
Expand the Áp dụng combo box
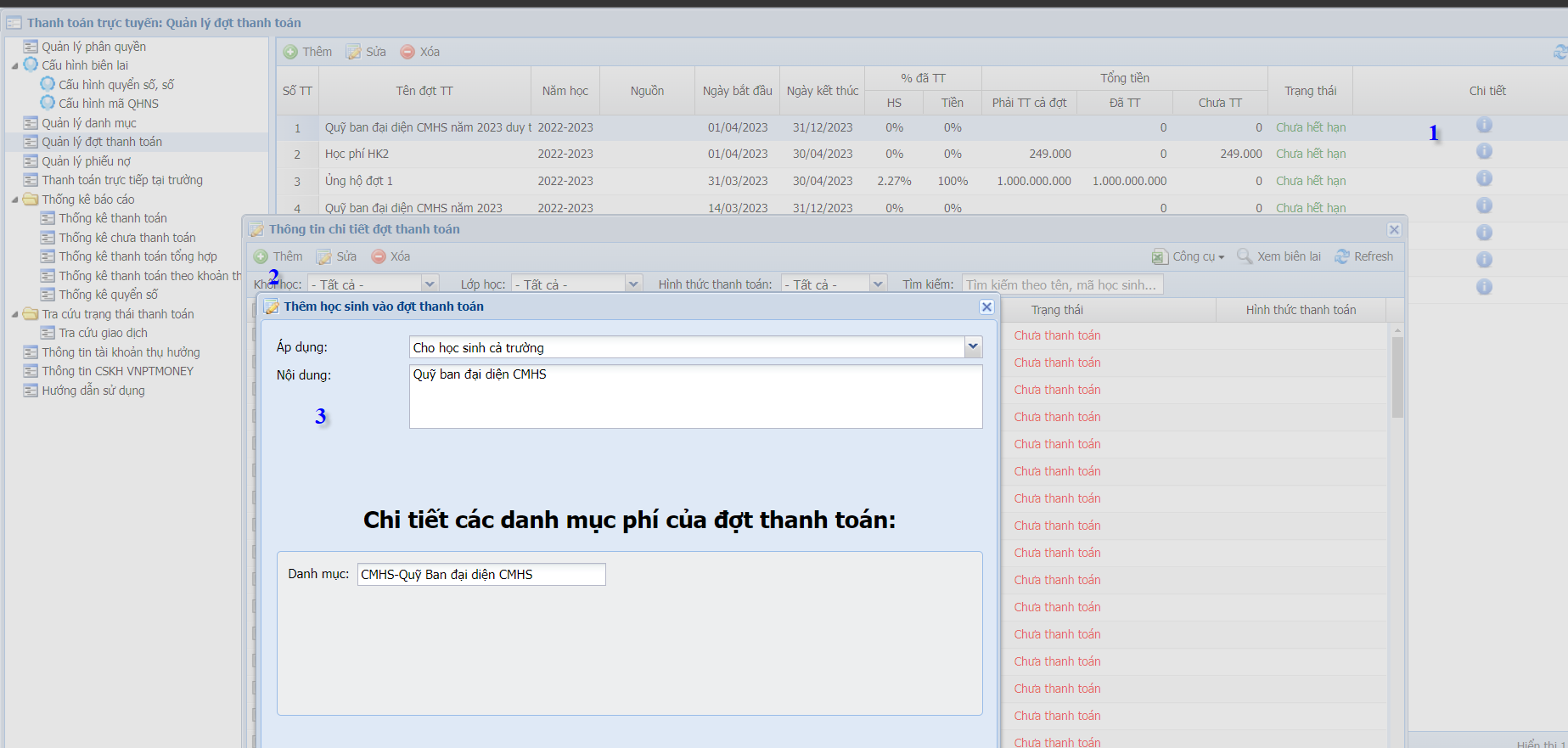click(x=973, y=346)
